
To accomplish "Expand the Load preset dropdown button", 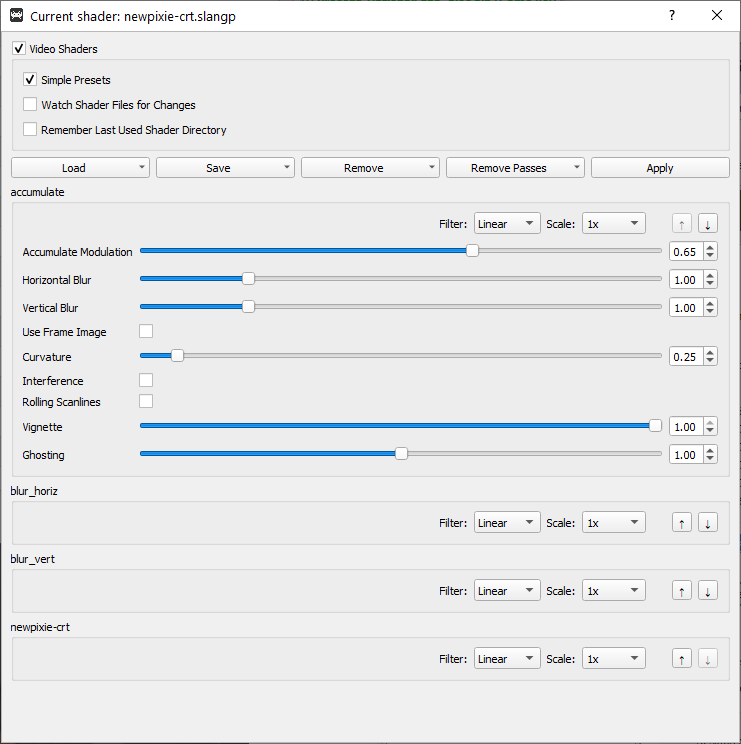I will 80,168.
